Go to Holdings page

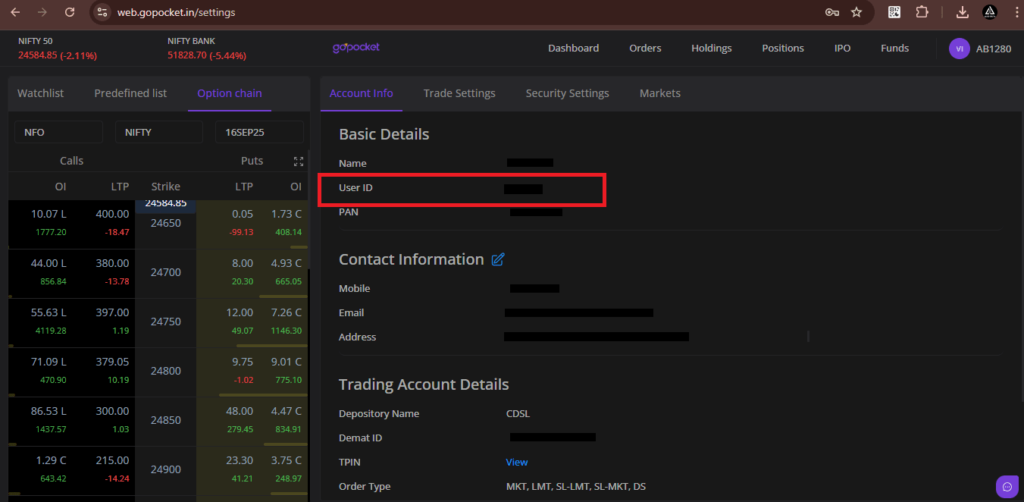tap(711, 48)
